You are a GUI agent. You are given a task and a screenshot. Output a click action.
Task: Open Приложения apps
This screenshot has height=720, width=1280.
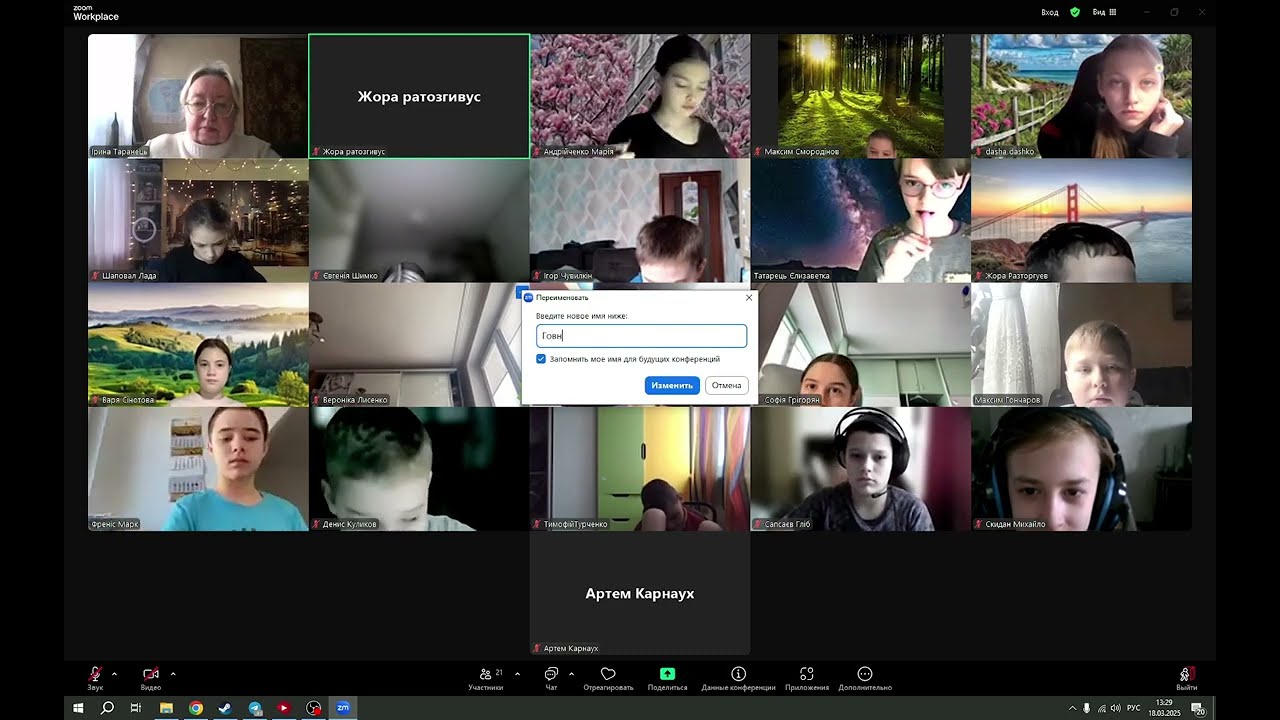pos(807,678)
